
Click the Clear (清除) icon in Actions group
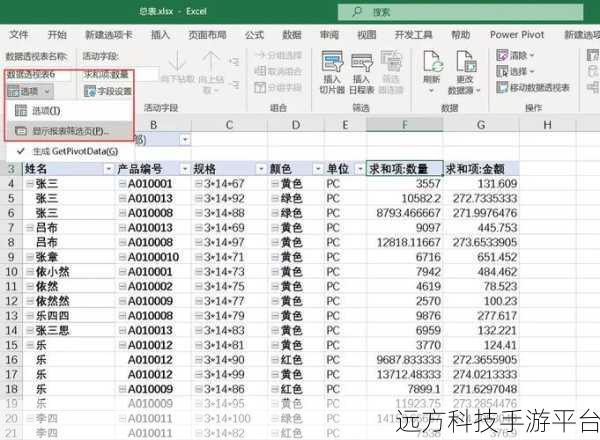[x=502, y=55]
